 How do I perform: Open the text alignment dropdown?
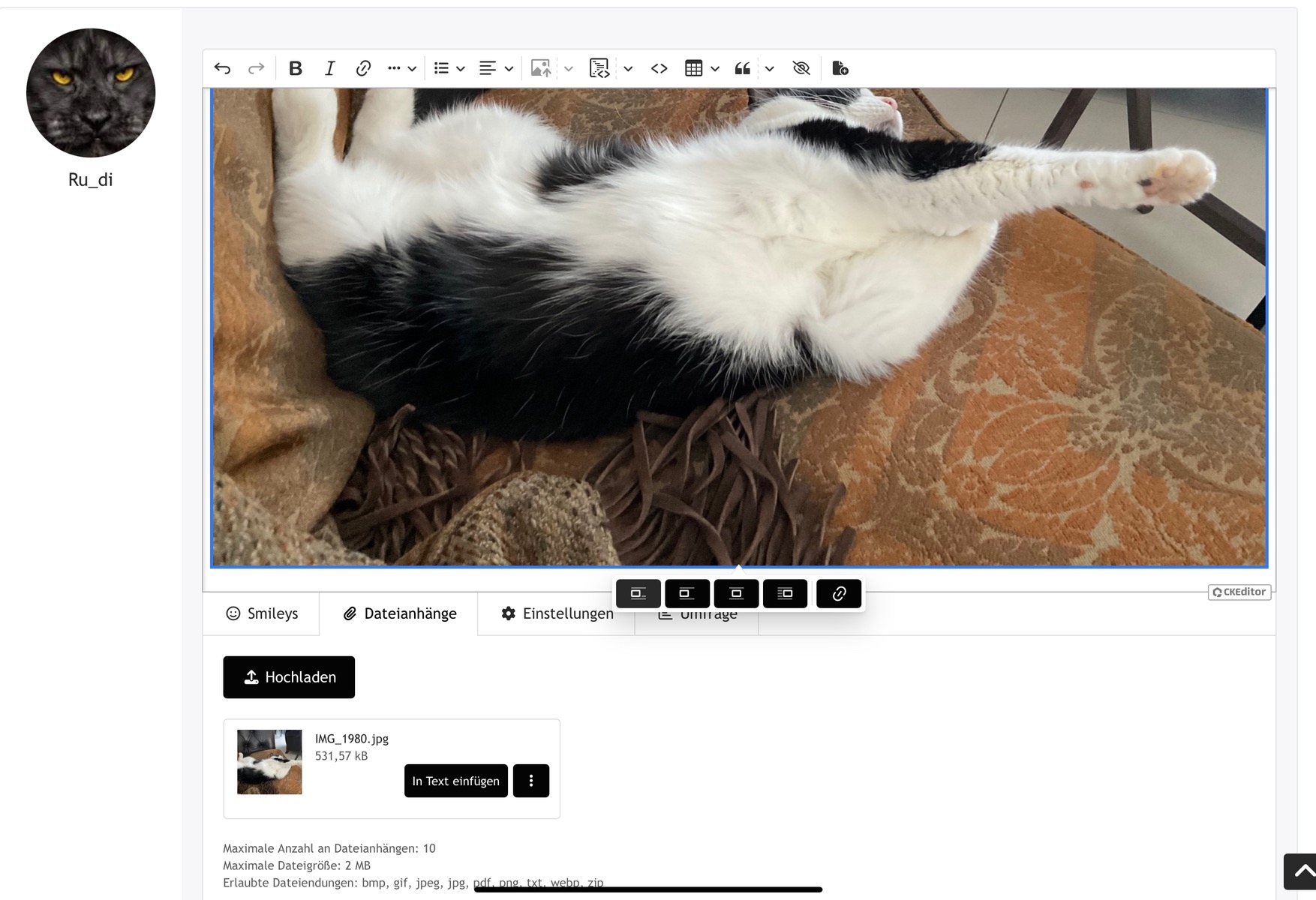point(509,68)
